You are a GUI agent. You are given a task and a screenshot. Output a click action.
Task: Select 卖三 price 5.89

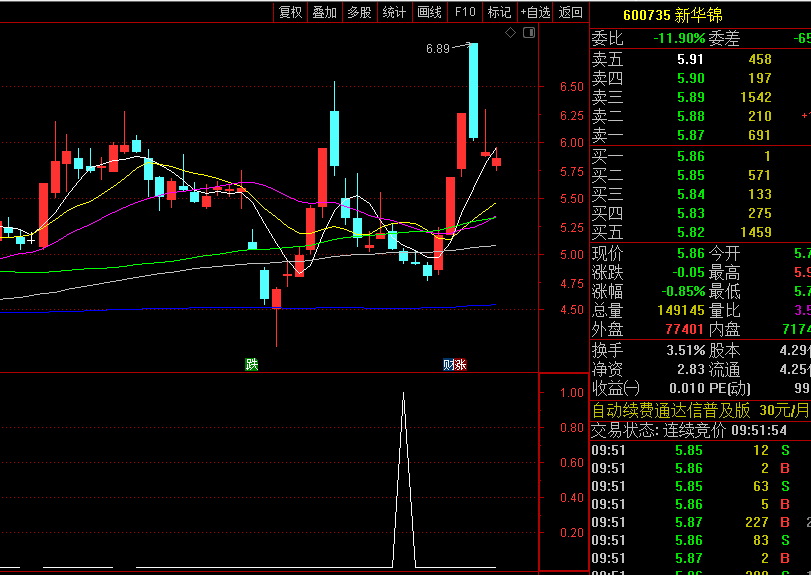point(690,97)
